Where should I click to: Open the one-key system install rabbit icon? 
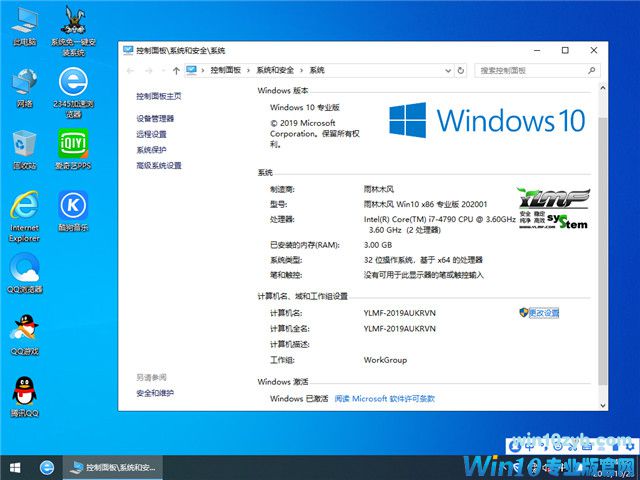(x=73, y=31)
